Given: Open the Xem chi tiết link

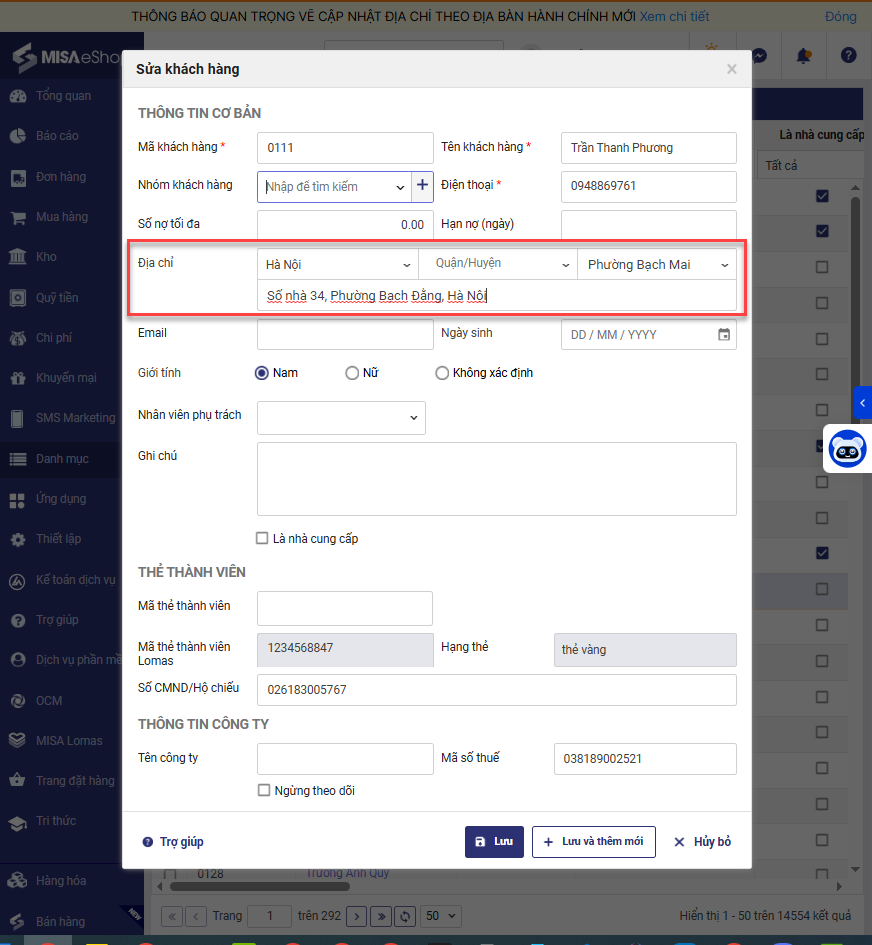Looking at the screenshot, I should (674, 16).
